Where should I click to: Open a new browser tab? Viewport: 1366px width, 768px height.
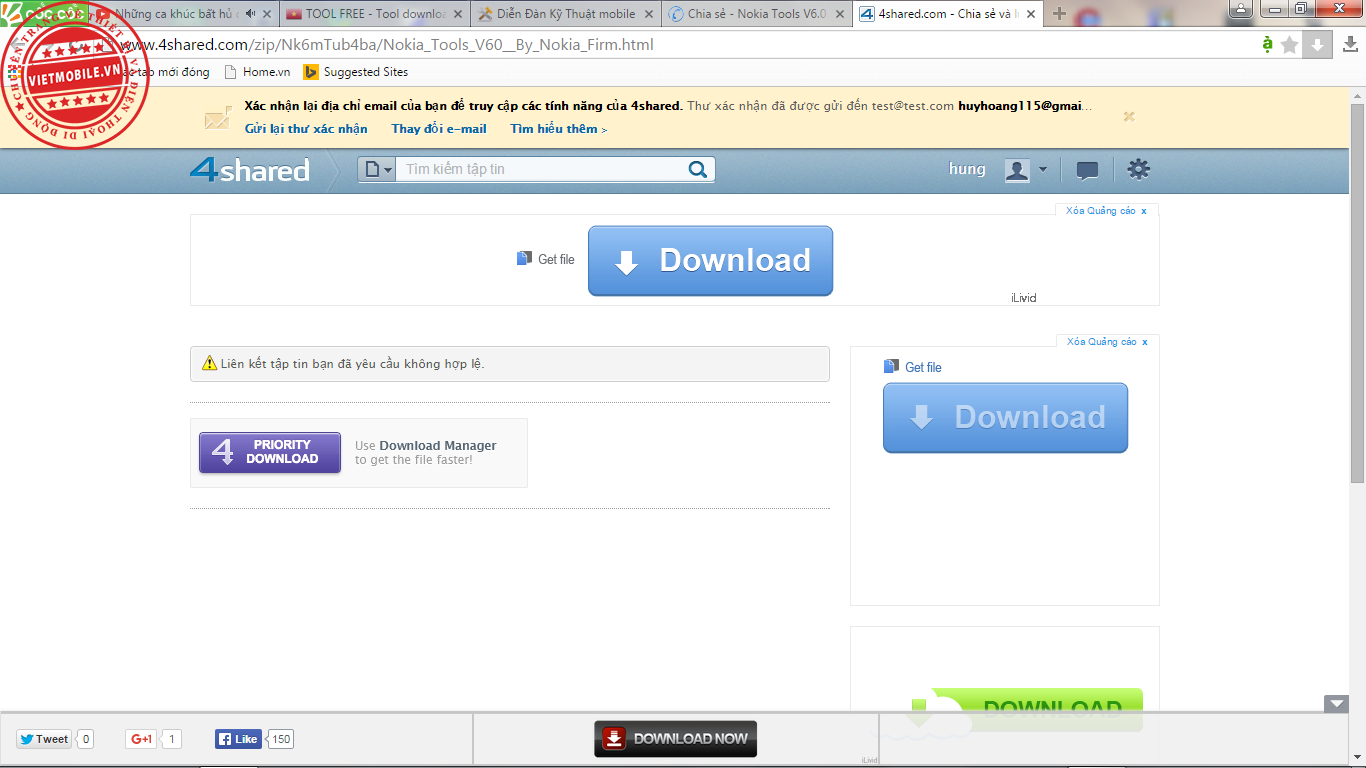1060,14
